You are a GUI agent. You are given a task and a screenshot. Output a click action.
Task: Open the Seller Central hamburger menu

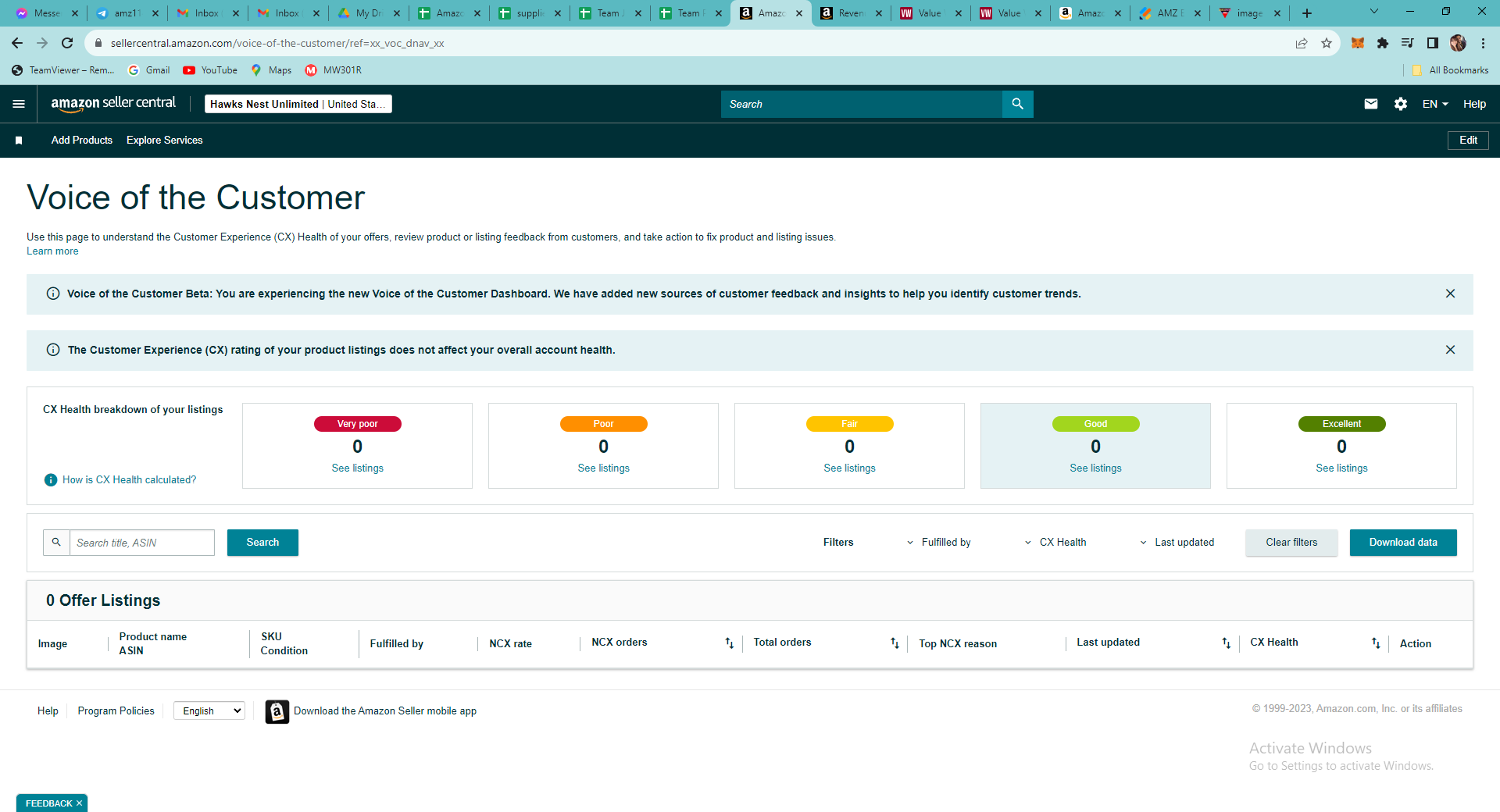point(19,104)
